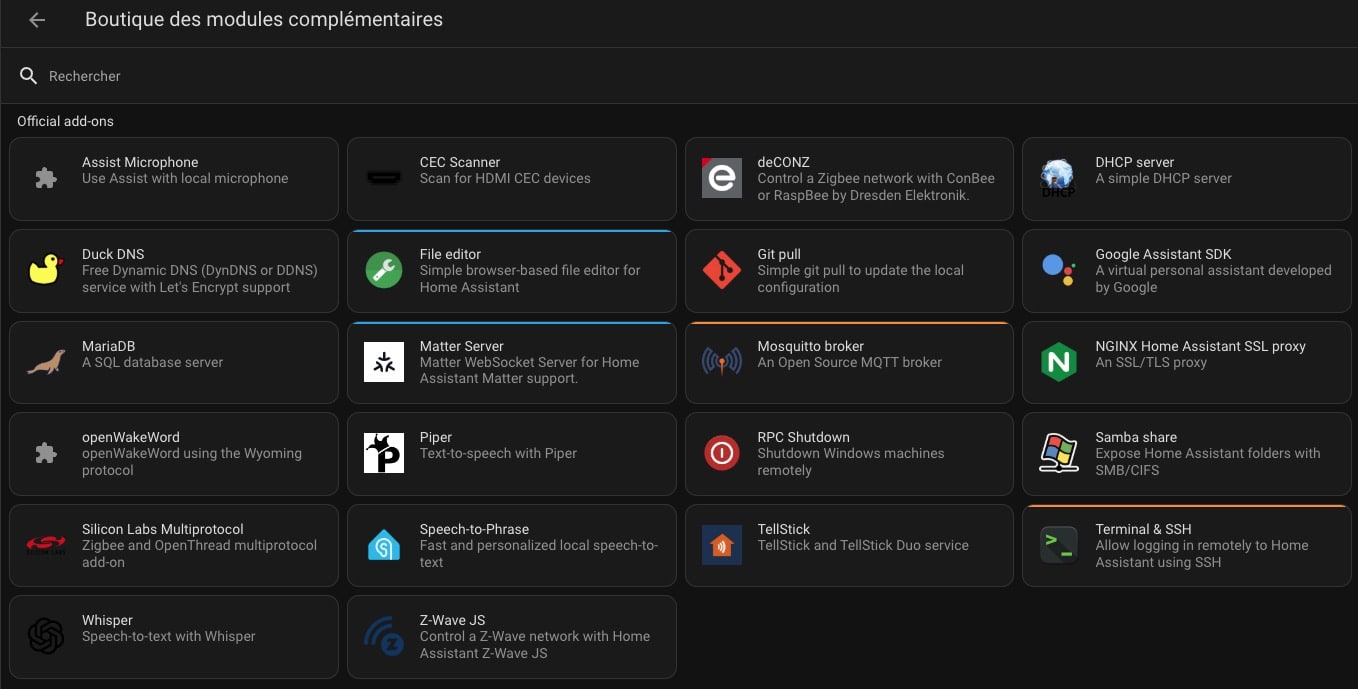The image size is (1358, 689).
Task: Go back using the arrow icon
Action: 37,20
